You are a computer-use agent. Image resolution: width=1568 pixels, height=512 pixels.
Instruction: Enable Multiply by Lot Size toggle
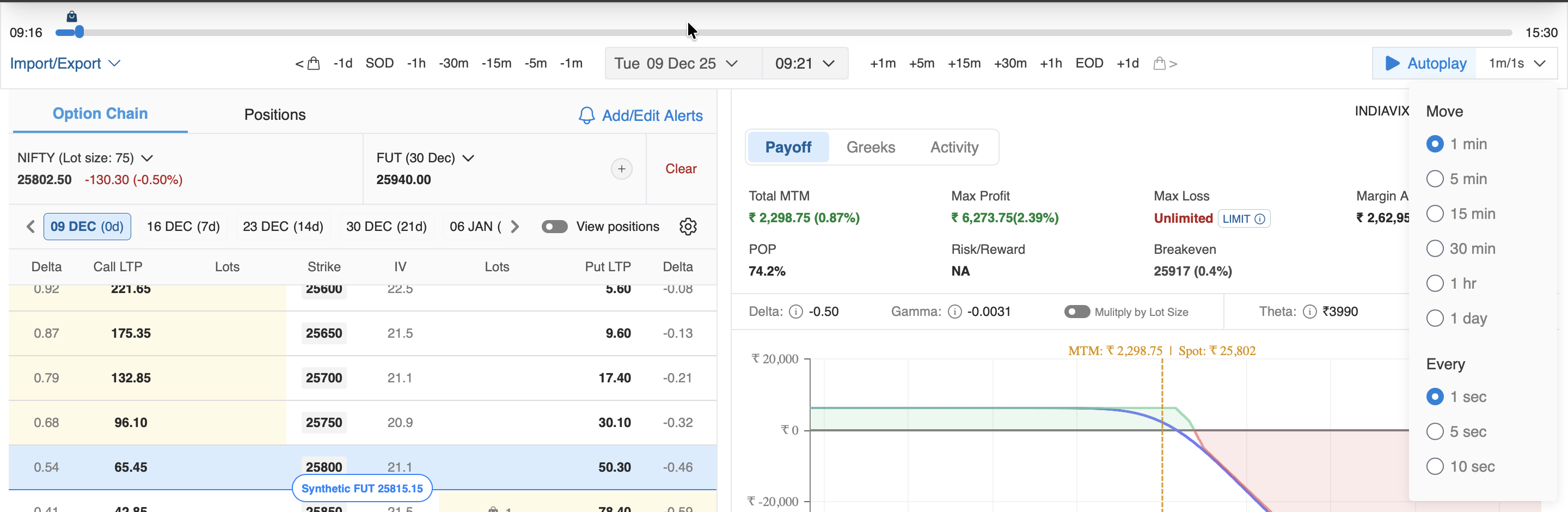(x=1076, y=312)
